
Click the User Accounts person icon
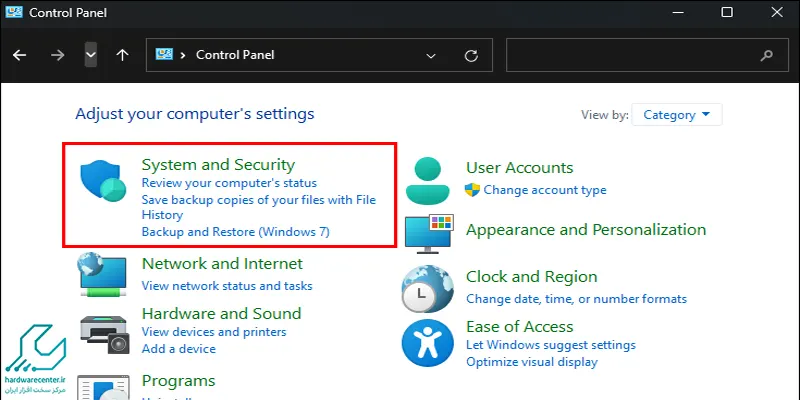pyautogui.click(x=428, y=181)
